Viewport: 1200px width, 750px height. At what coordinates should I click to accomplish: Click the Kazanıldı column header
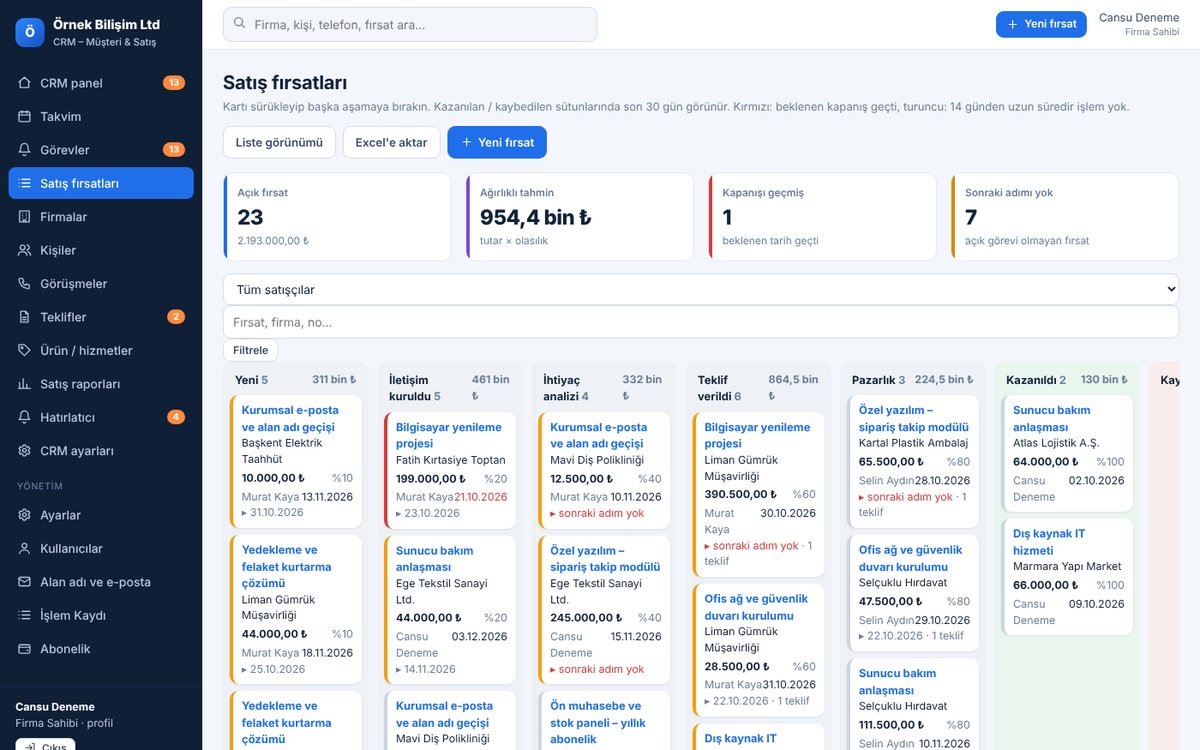[x=1067, y=380]
